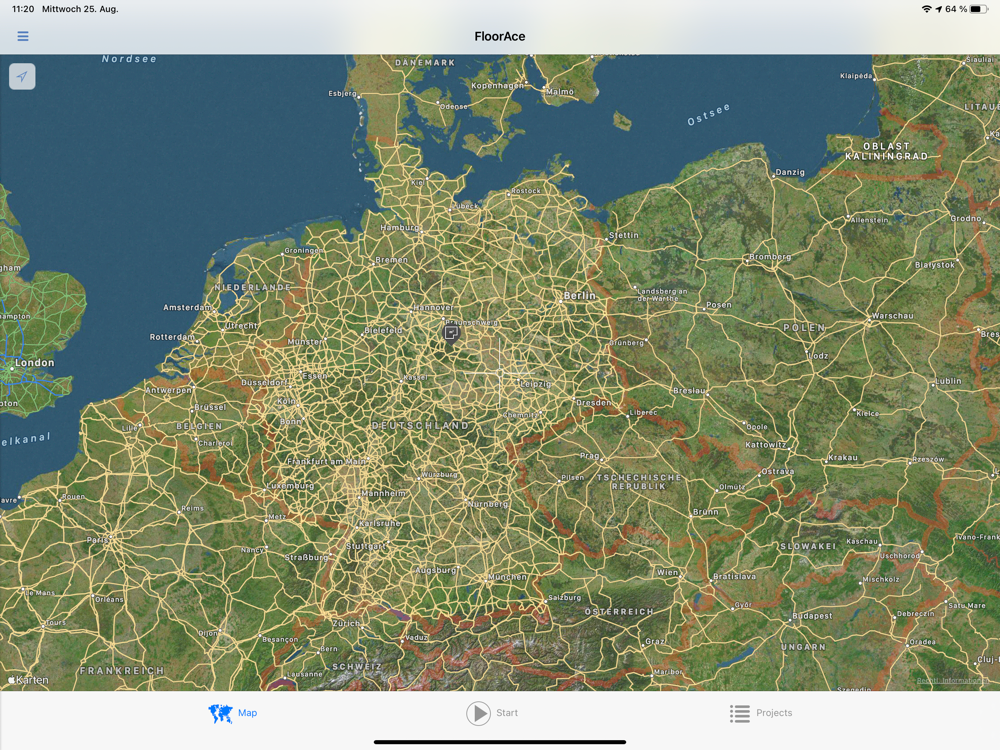This screenshot has width=1000, height=750.
Task: Click the Frankfurt am Main label
Action: click(327, 461)
